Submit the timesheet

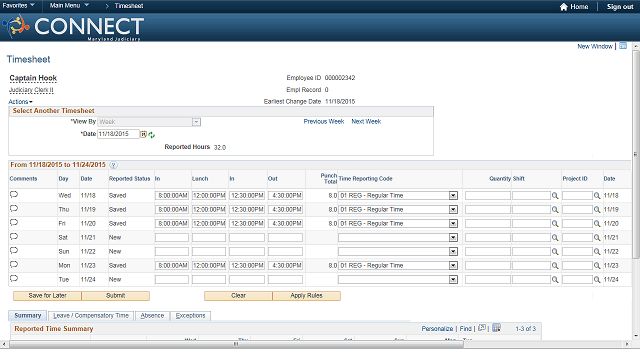click(116, 296)
